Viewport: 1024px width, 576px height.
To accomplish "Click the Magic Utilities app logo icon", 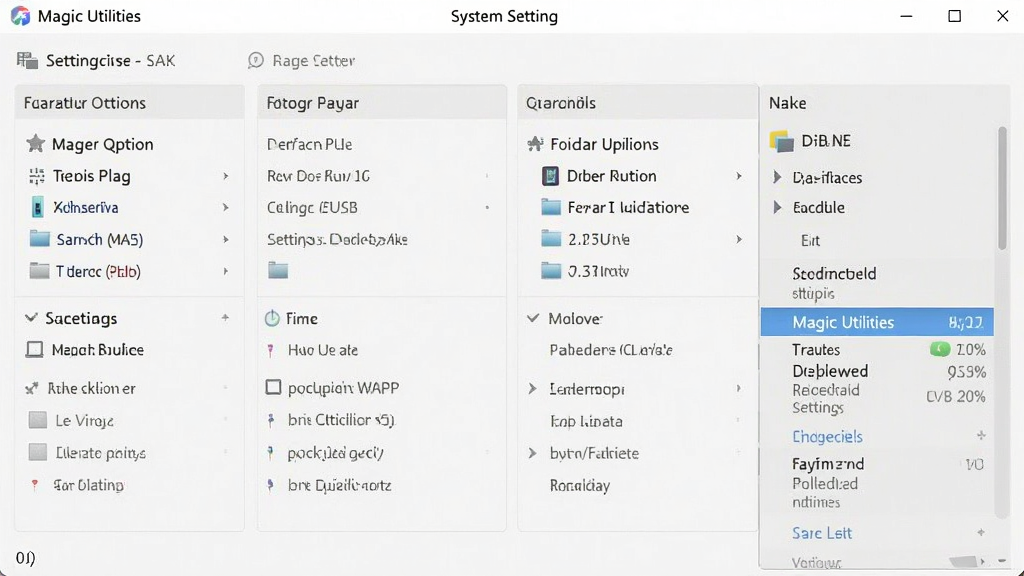I will (x=20, y=16).
